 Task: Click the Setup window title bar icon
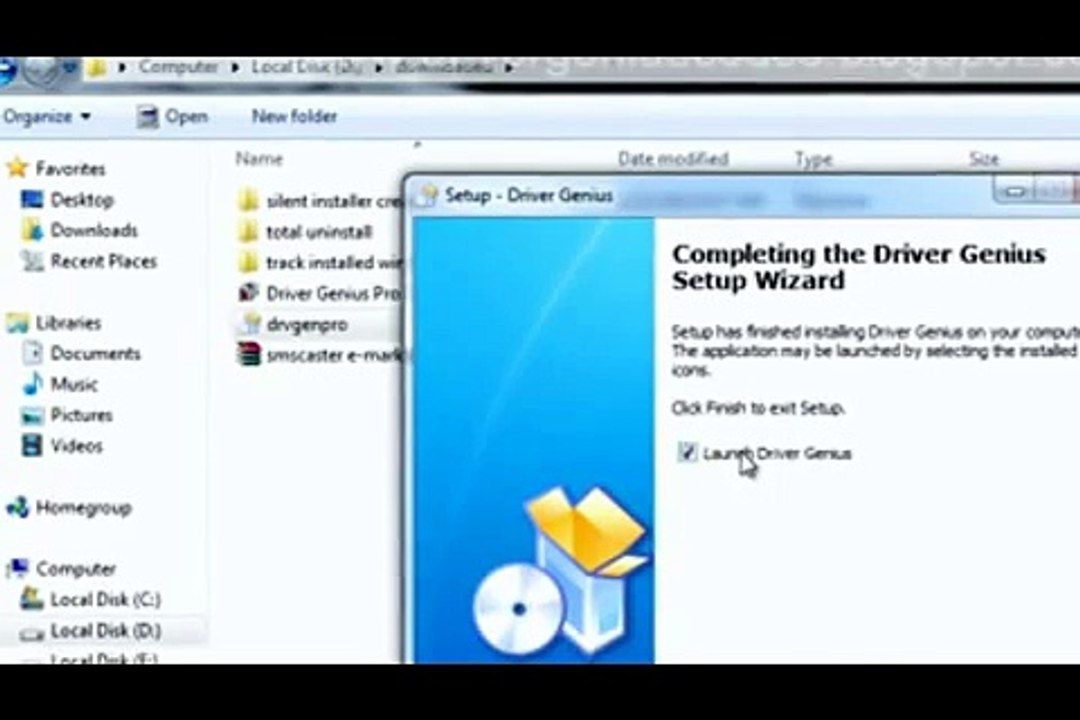(428, 195)
